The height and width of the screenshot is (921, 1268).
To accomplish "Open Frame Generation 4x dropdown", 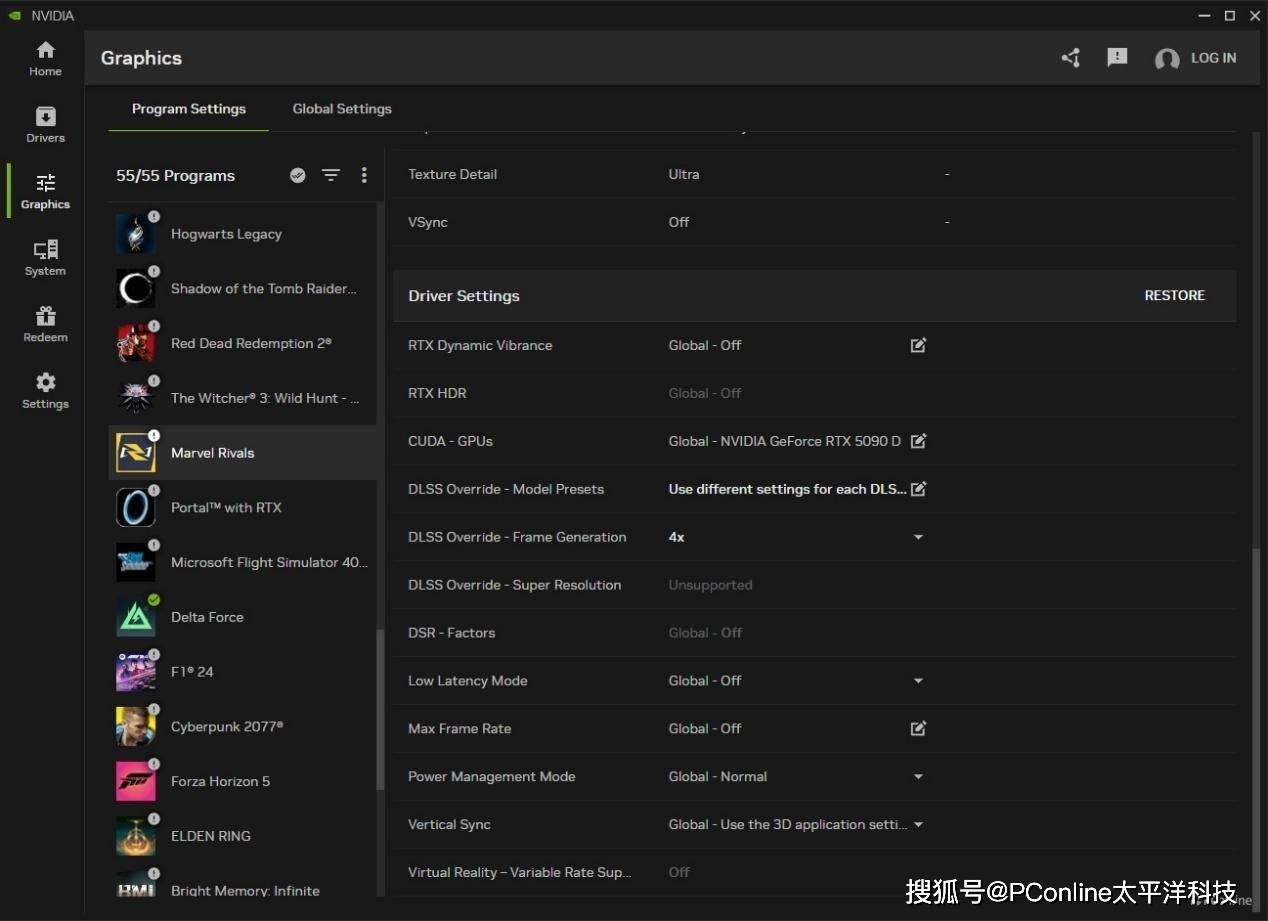I will [918, 537].
